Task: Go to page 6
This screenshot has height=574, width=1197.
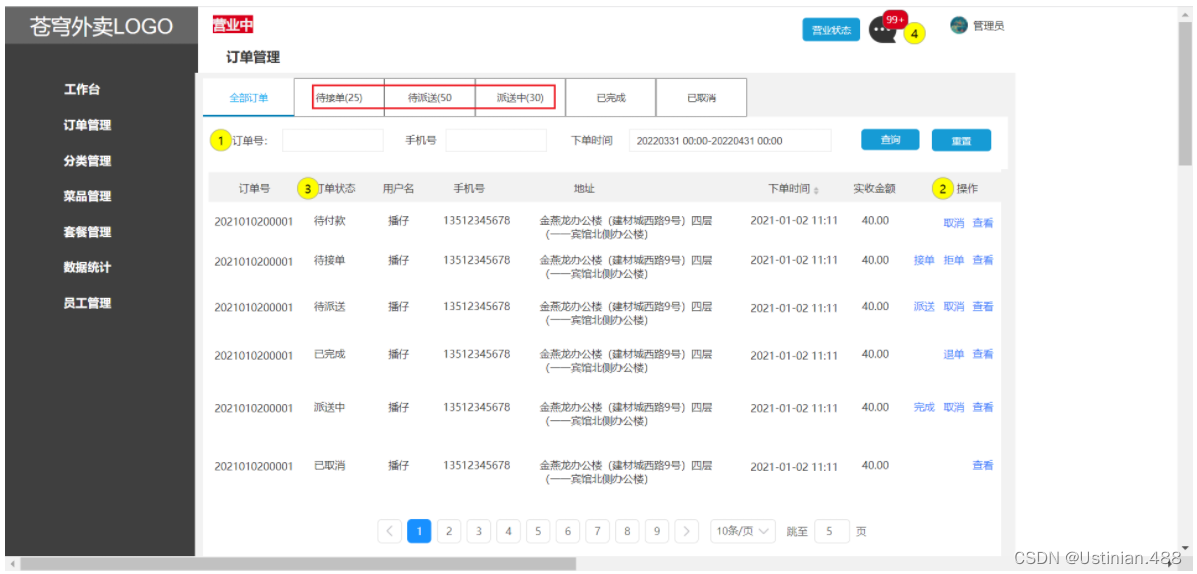Action: point(567,531)
